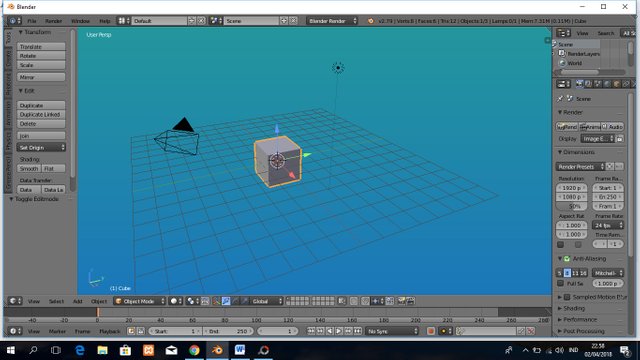This screenshot has width=640, height=360.
Task: Toggle proportional editing icon in 3D header
Action: 354,301
